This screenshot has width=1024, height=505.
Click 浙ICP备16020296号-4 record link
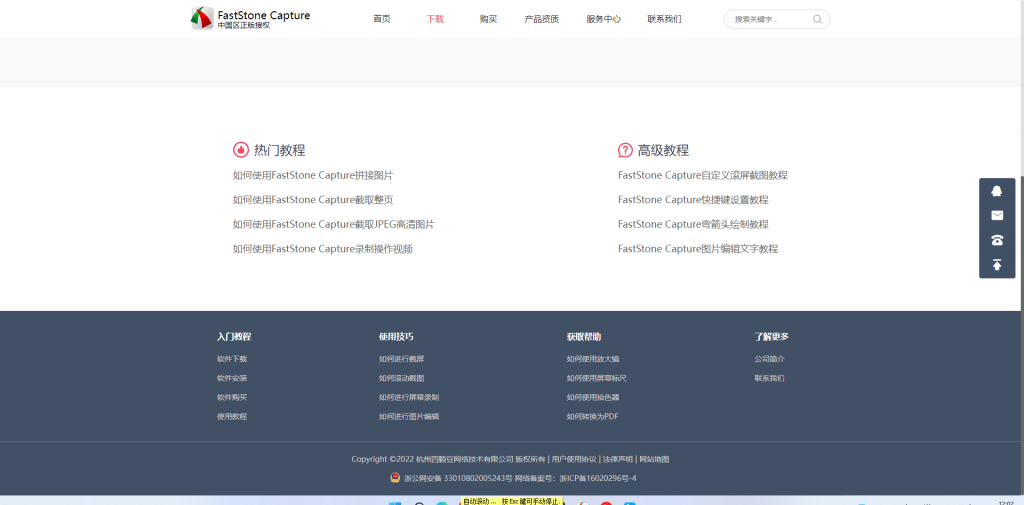point(598,478)
